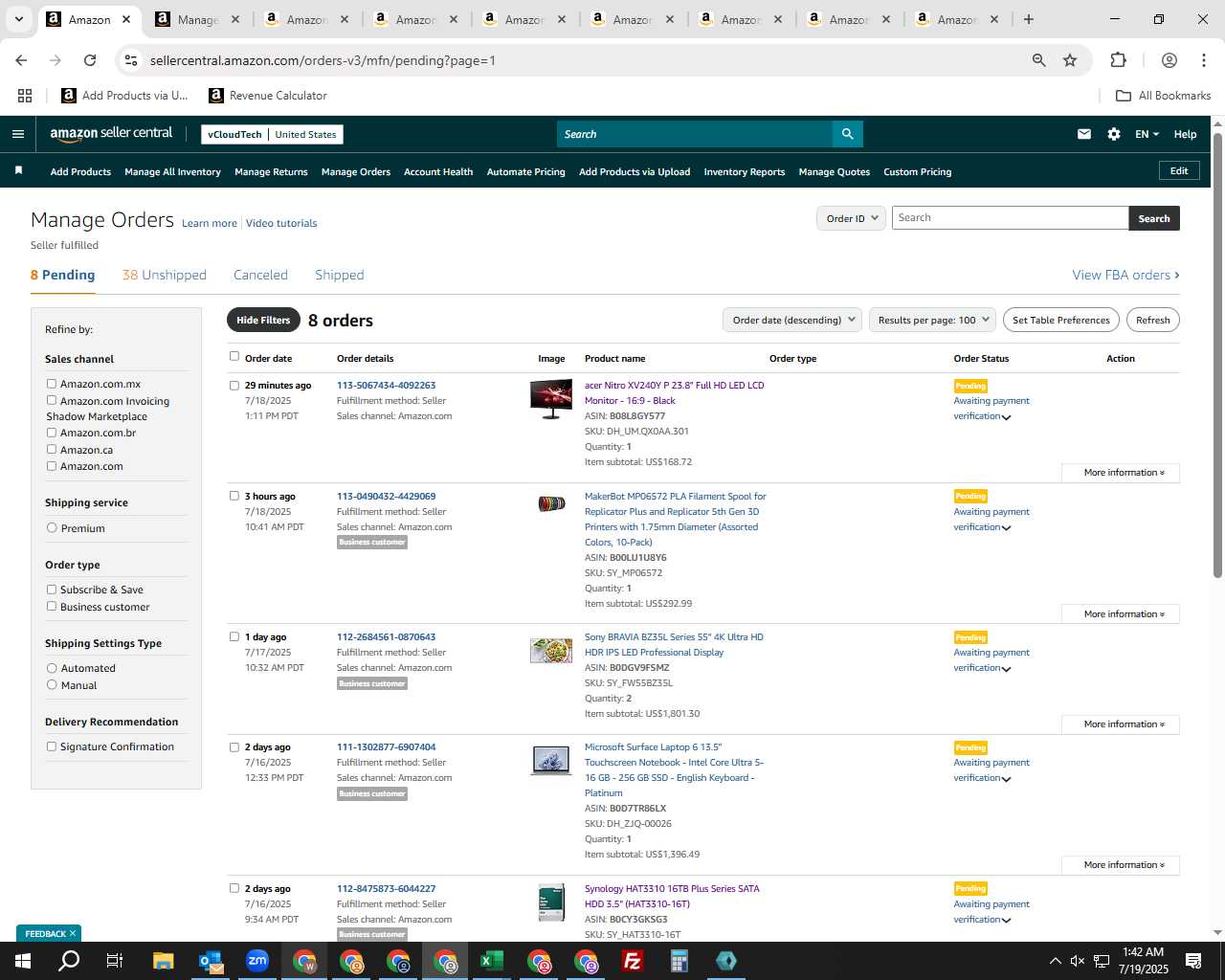Check the Business customer order type filter
This screenshot has width=1225, height=980.
pos(52,606)
